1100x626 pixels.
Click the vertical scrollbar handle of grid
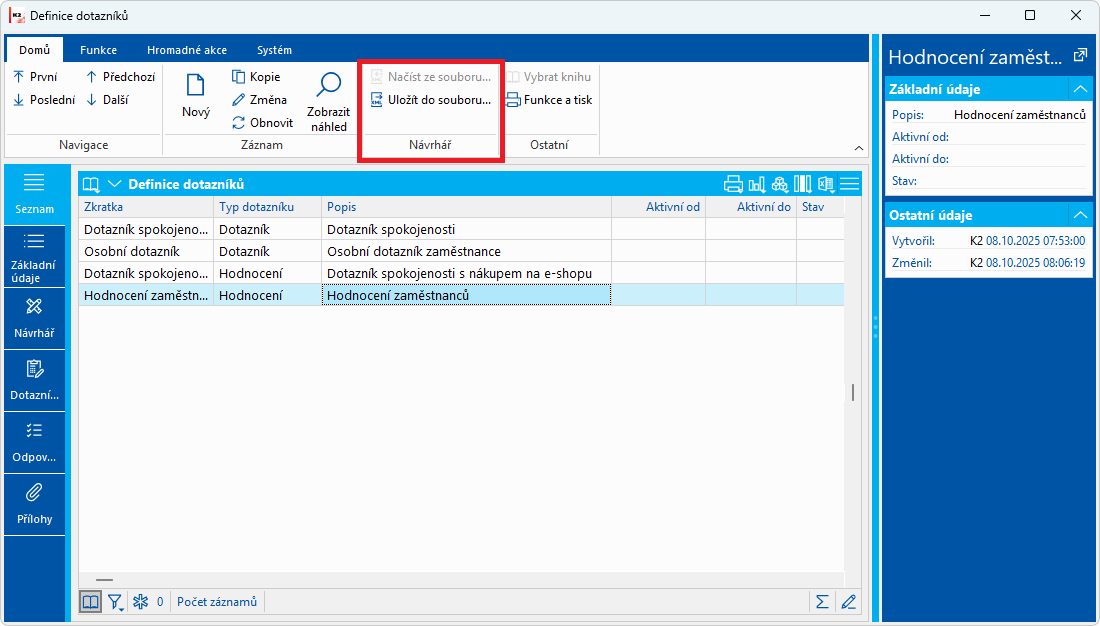click(x=853, y=392)
